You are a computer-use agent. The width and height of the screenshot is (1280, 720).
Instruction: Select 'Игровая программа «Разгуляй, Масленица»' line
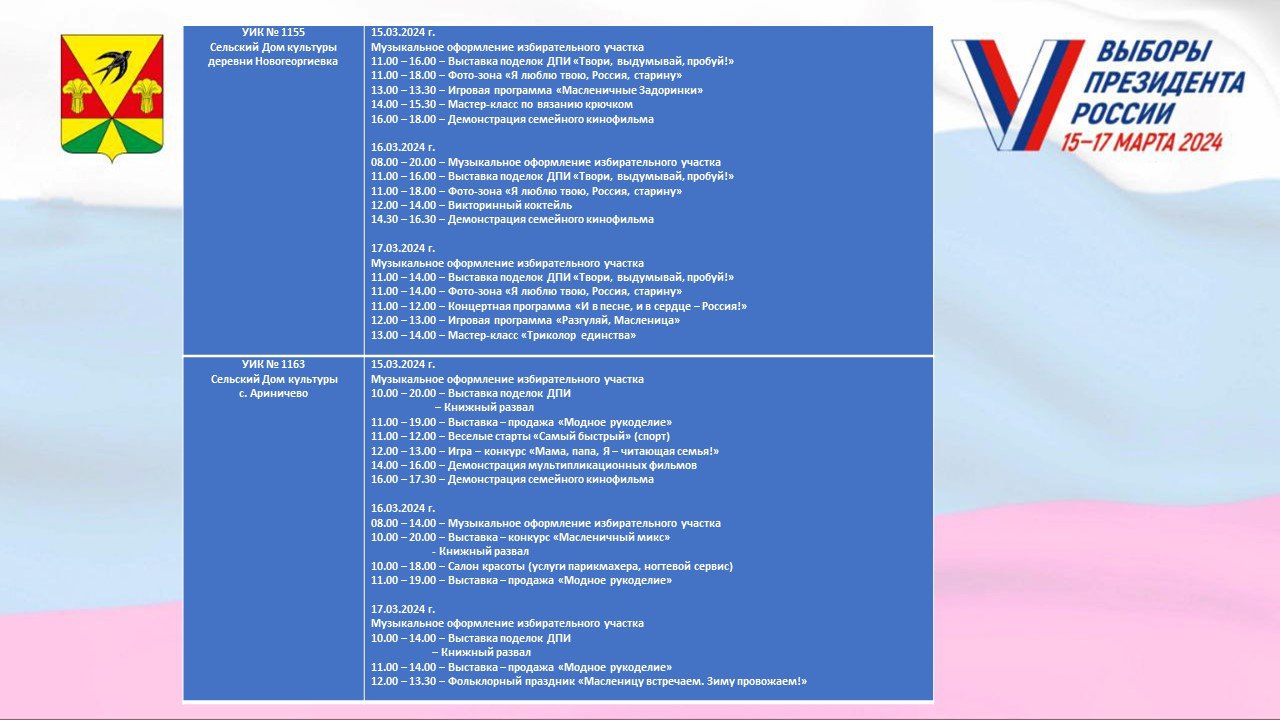coord(526,320)
